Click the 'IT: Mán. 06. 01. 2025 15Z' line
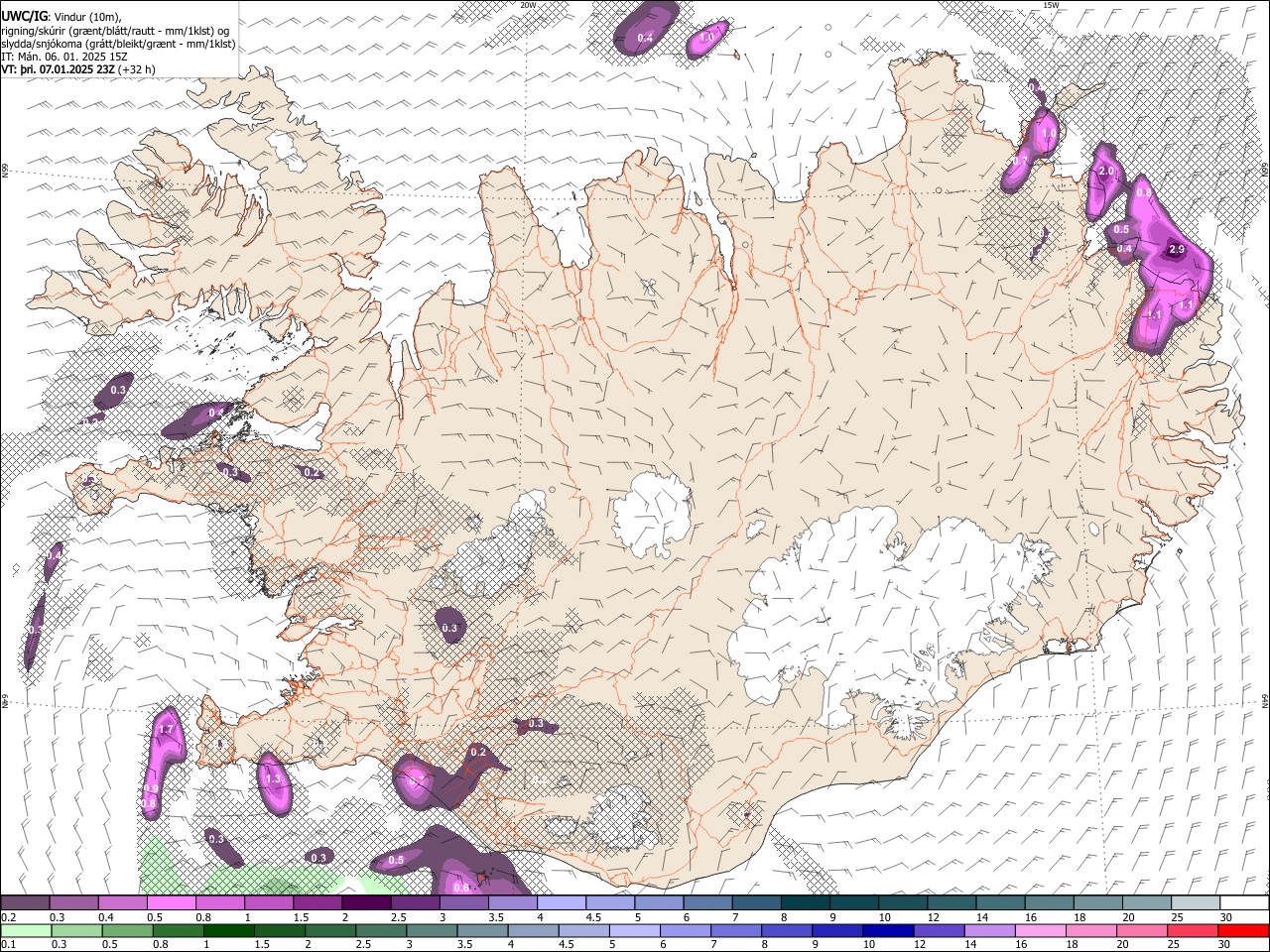 point(64,57)
